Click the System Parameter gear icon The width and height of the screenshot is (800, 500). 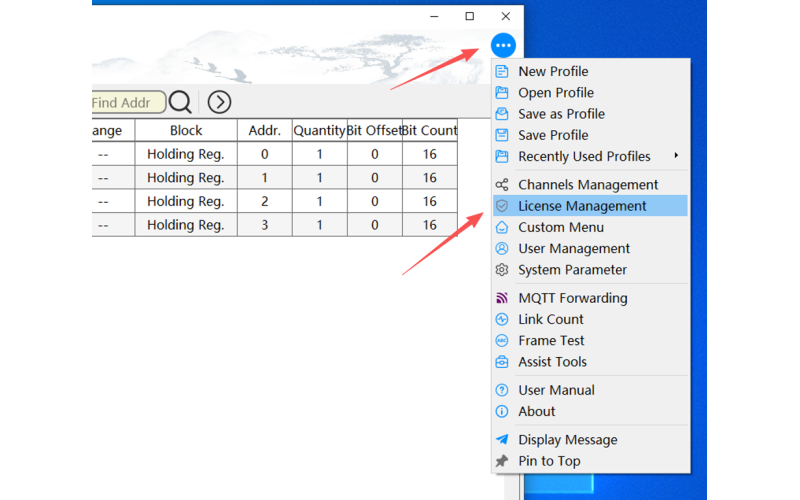coord(502,270)
